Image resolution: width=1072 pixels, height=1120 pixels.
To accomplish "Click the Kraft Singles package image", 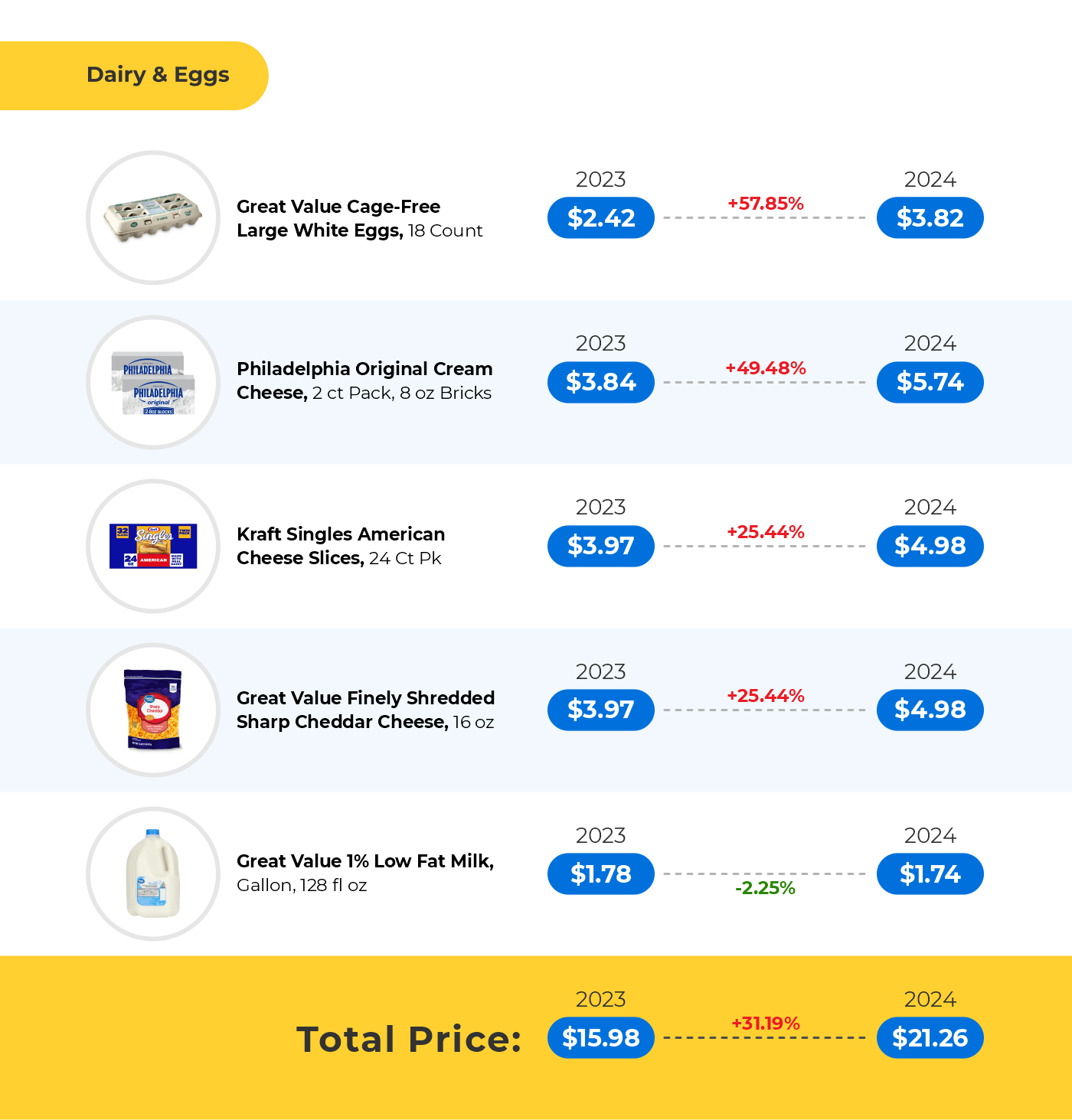I will (x=153, y=546).
